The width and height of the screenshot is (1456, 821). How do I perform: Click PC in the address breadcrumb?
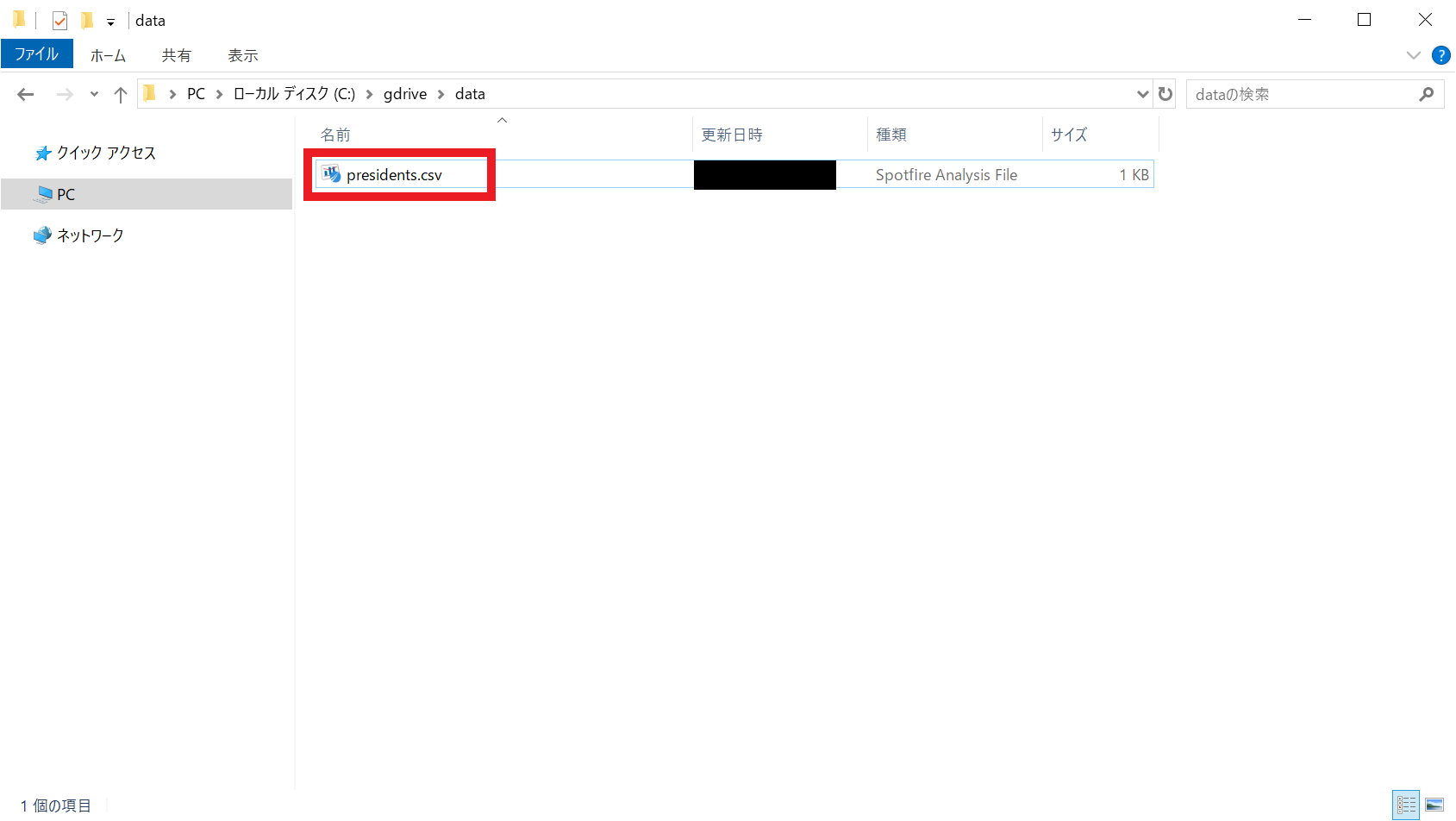pos(197,94)
